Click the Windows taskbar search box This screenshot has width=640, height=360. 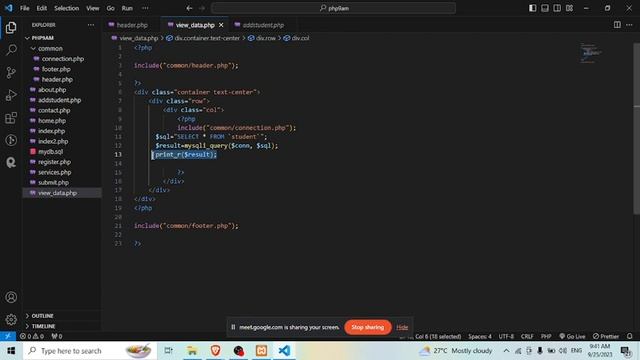(x=90, y=351)
